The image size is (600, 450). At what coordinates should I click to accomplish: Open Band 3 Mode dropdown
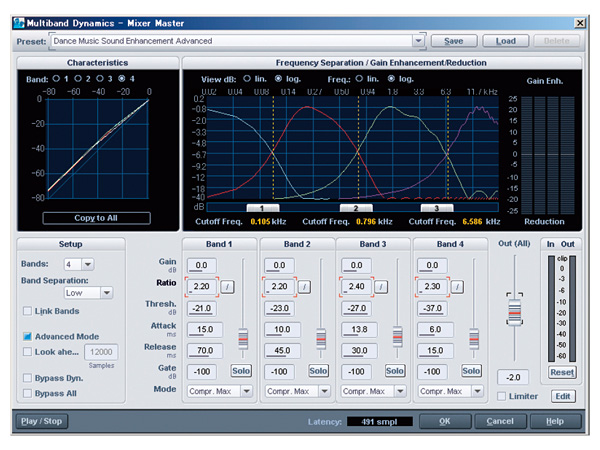[x=400, y=391]
